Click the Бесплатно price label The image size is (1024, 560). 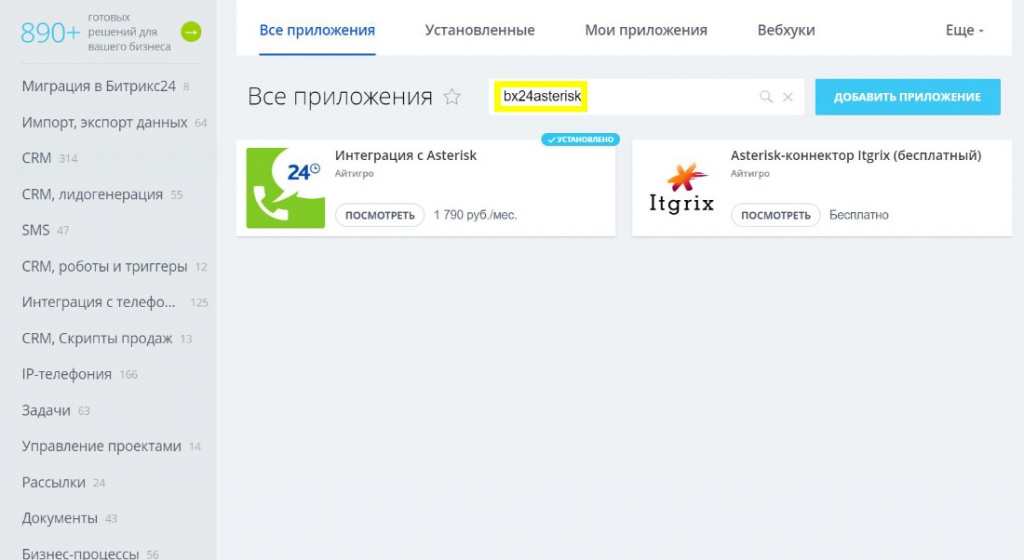click(859, 215)
